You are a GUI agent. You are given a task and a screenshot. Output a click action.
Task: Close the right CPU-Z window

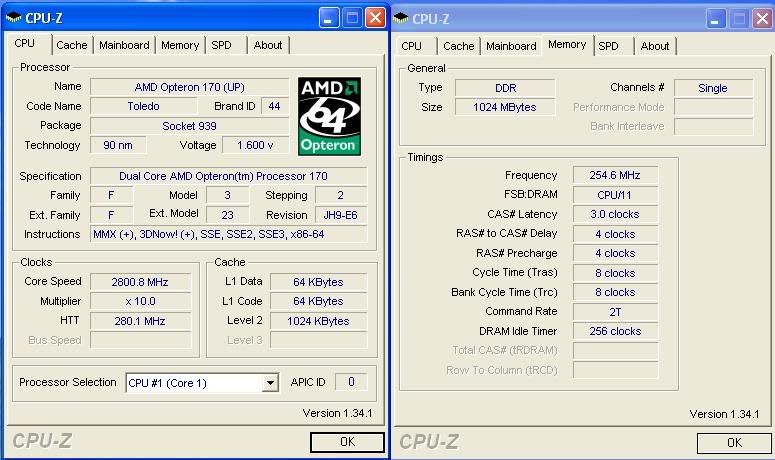click(762, 19)
